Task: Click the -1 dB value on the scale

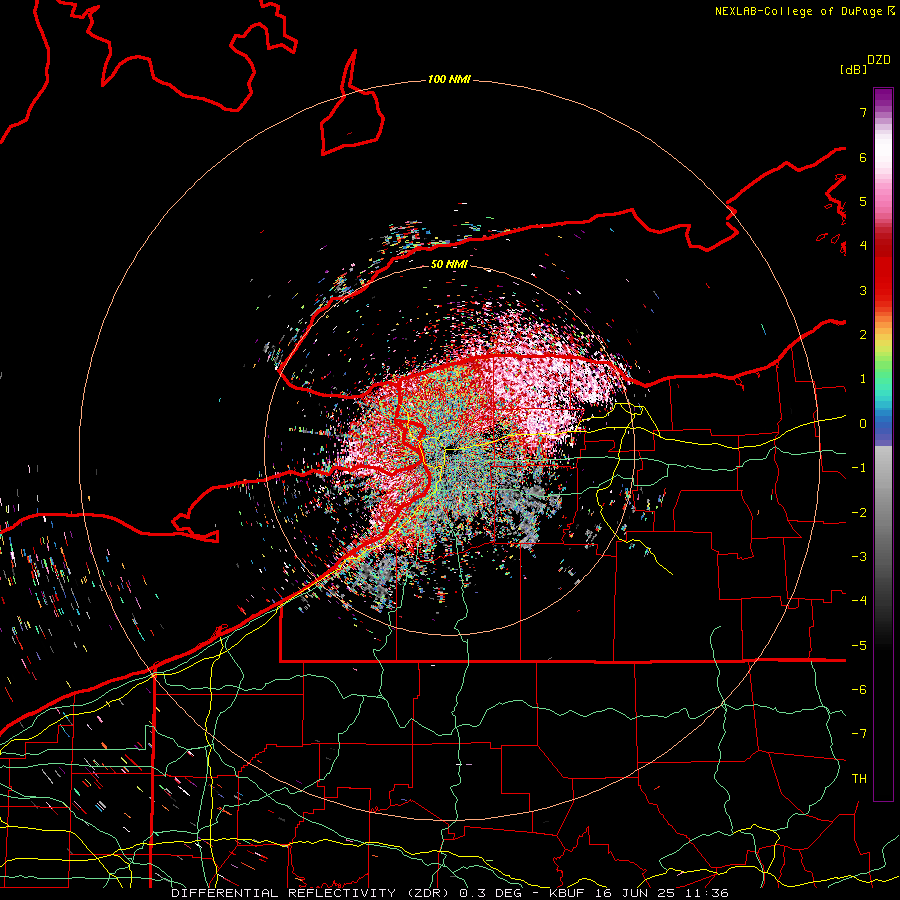Action: 859,468
